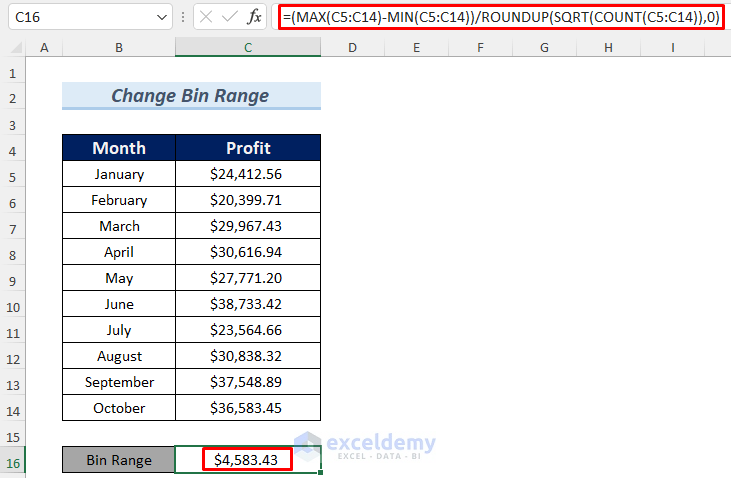Select column A header
Screen dimensions: 731x478
click(x=44, y=48)
